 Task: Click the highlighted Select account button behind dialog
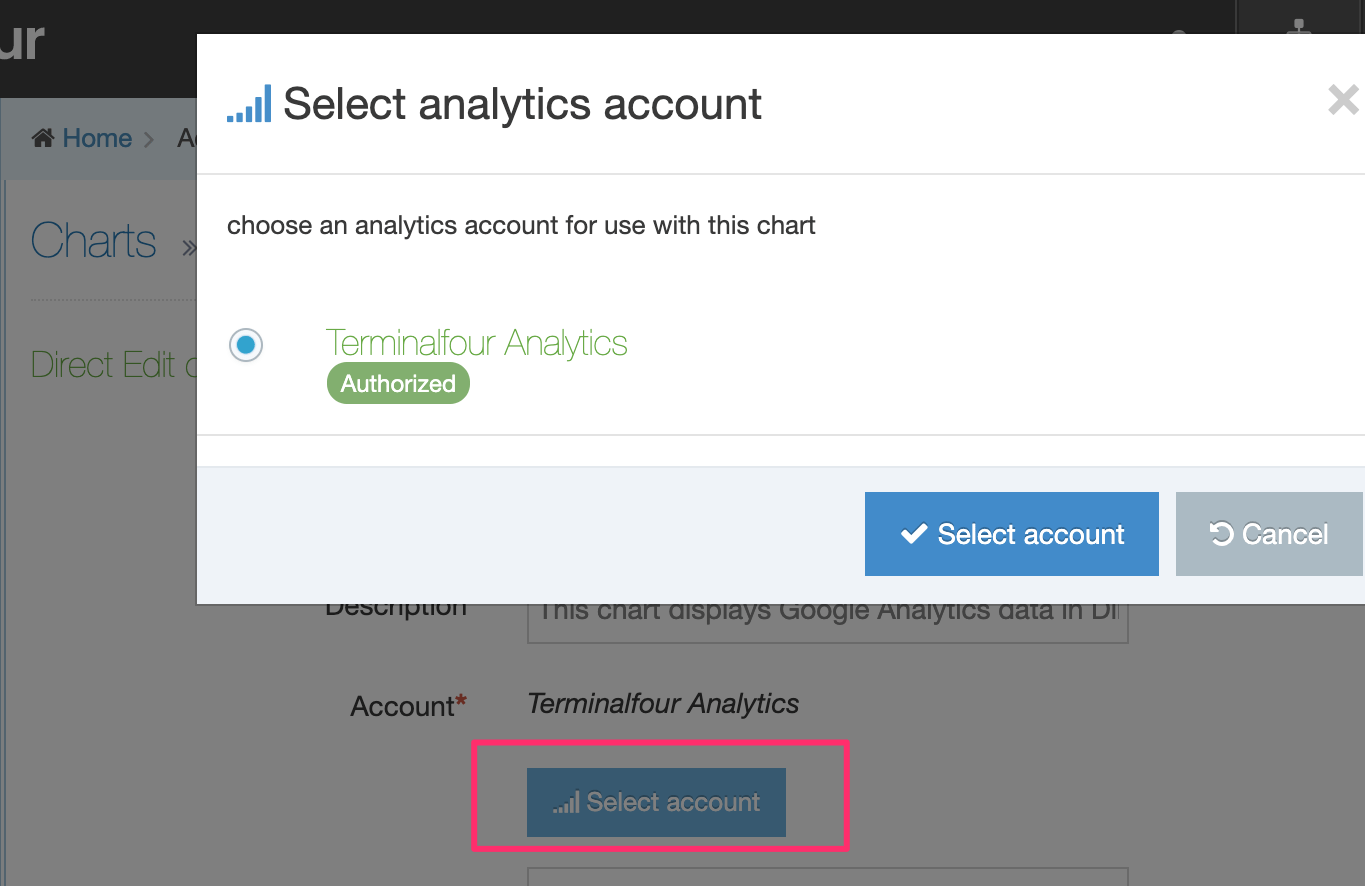tap(656, 802)
